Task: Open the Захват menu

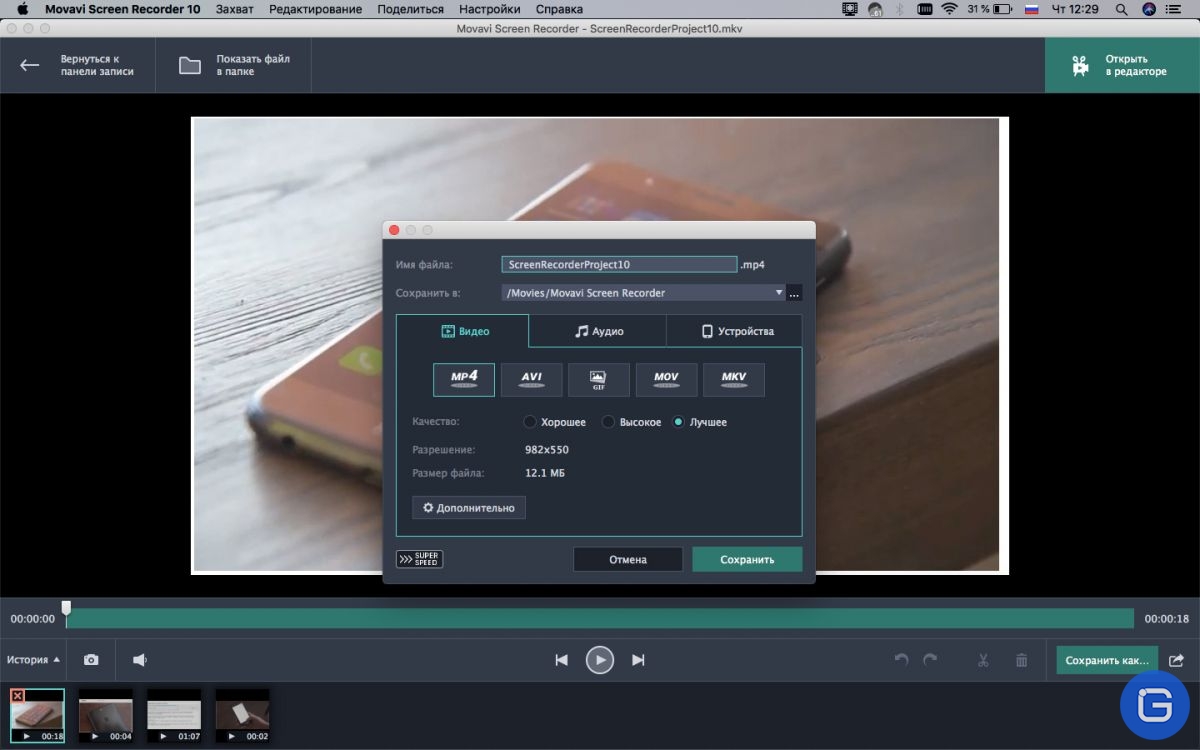Action: click(234, 9)
